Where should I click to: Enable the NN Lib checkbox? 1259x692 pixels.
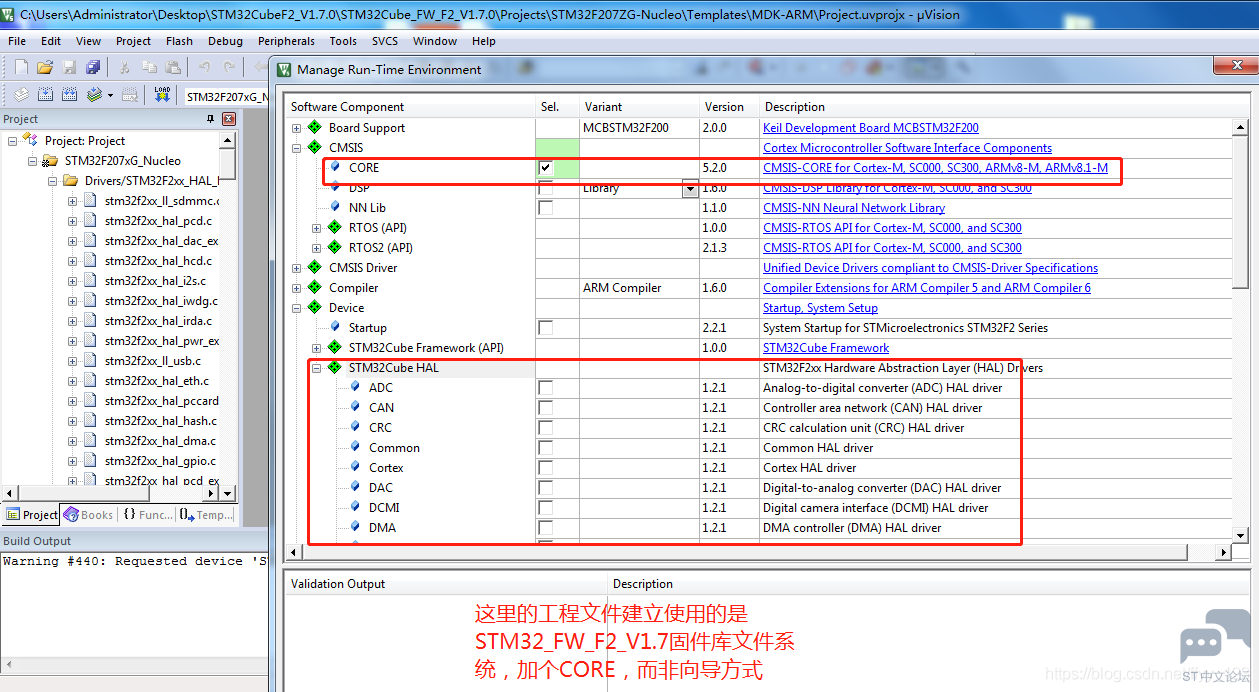coord(545,208)
